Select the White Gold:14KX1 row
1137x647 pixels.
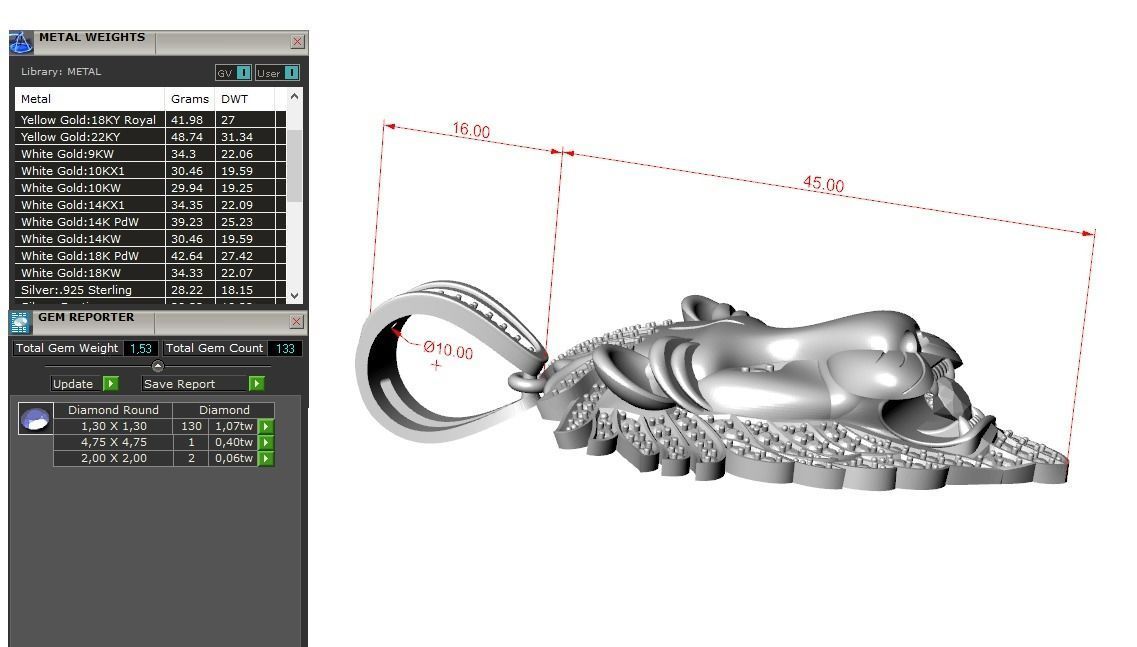pyautogui.click(x=150, y=205)
